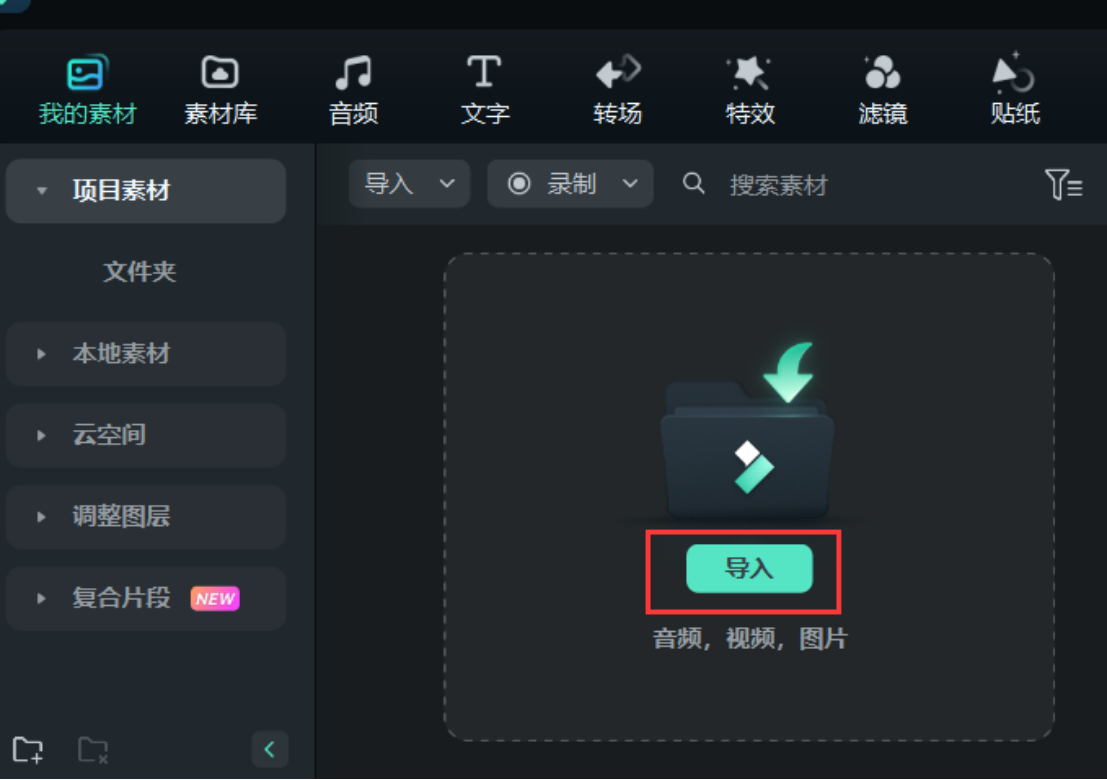
Task: Open the 特效 effects panel
Action: click(749, 88)
